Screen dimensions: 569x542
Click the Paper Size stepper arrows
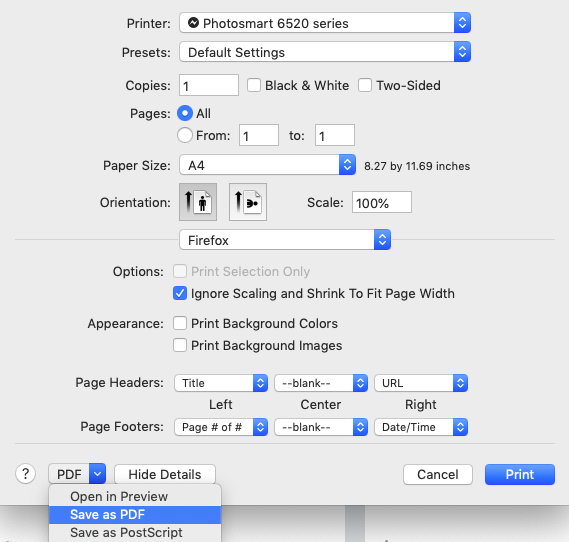[x=347, y=165]
